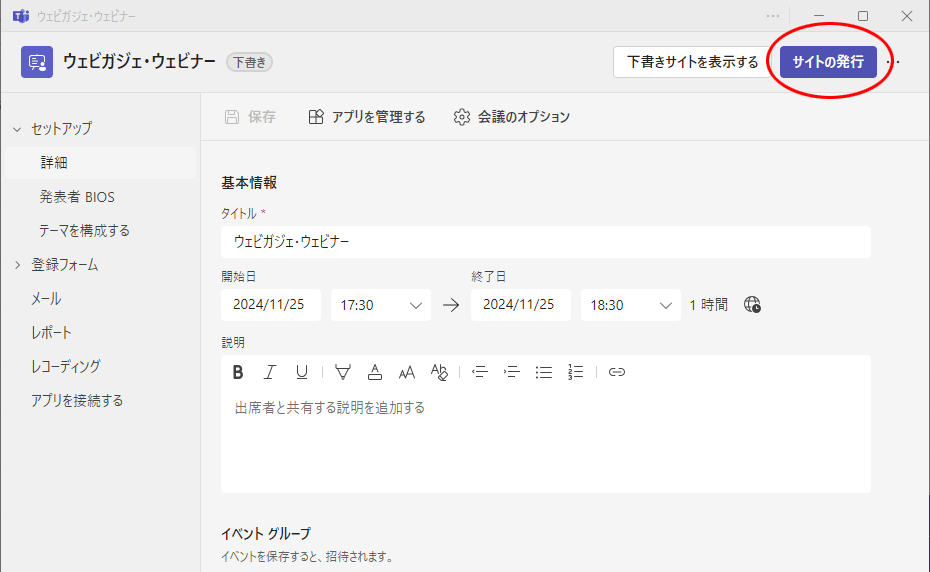Select 詳細 in the sidebar
This screenshot has height=572, width=930.
pos(100,163)
